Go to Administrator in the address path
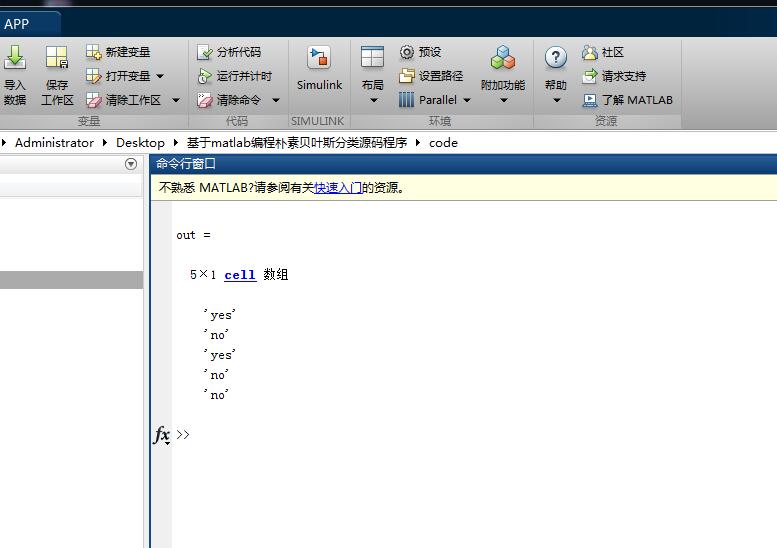Image resolution: width=777 pixels, height=548 pixels. [x=54, y=143]
